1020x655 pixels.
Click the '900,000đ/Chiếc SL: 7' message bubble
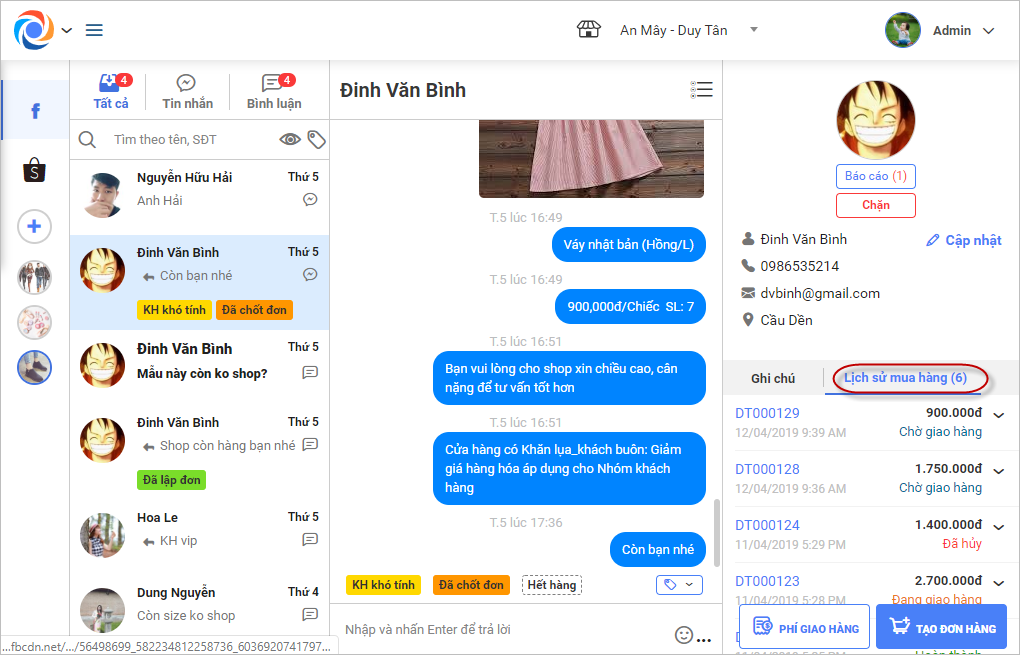(x=630, y=306)
